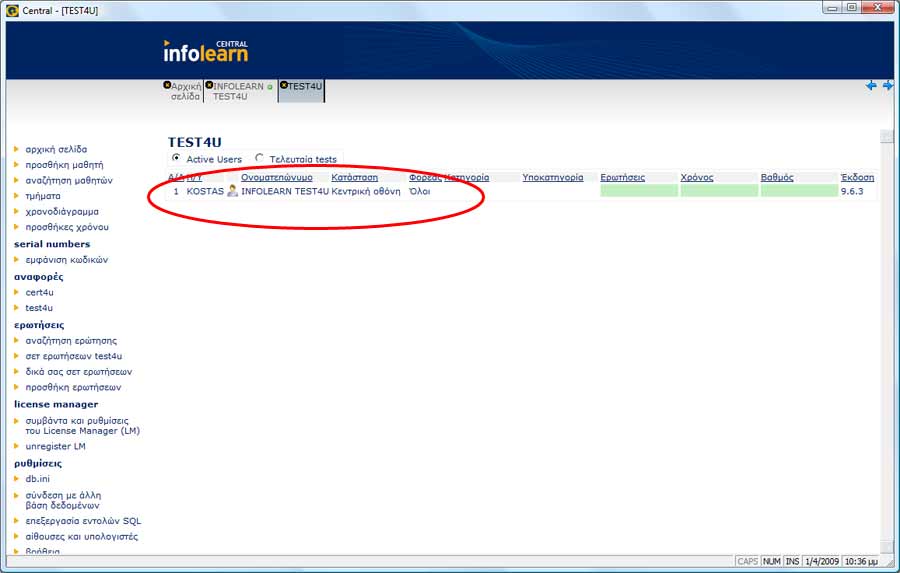Image resolution: width=900 pixels, height=573 pixels.
Task: Click the NUM indicator in the status bar
Action: coord(771,561)
